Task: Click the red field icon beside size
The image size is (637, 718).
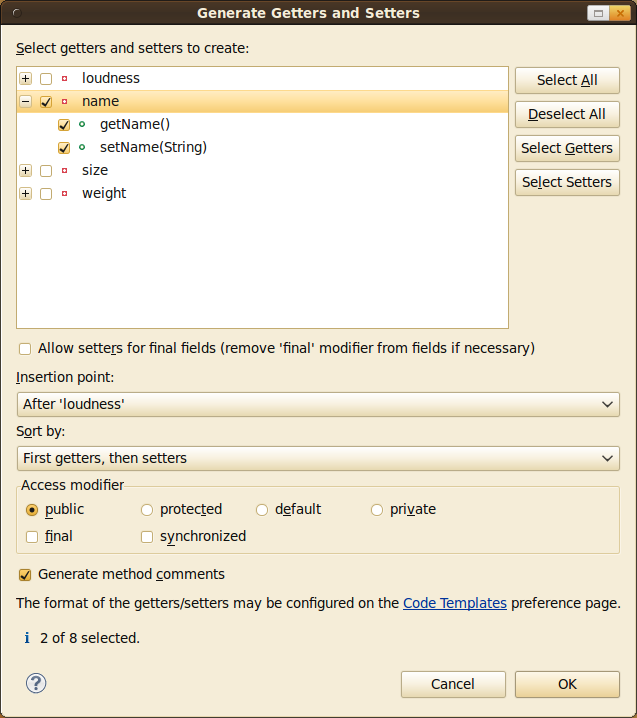Action: 65,170
